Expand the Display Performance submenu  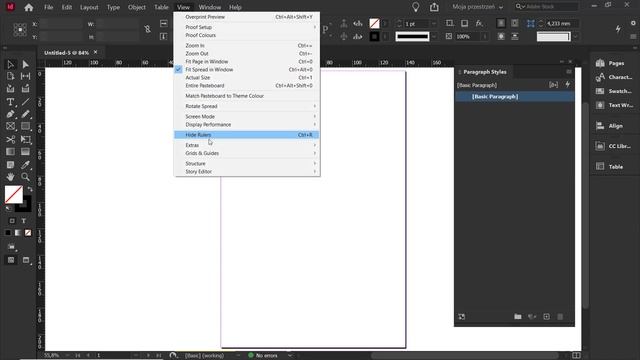(247, 124)
